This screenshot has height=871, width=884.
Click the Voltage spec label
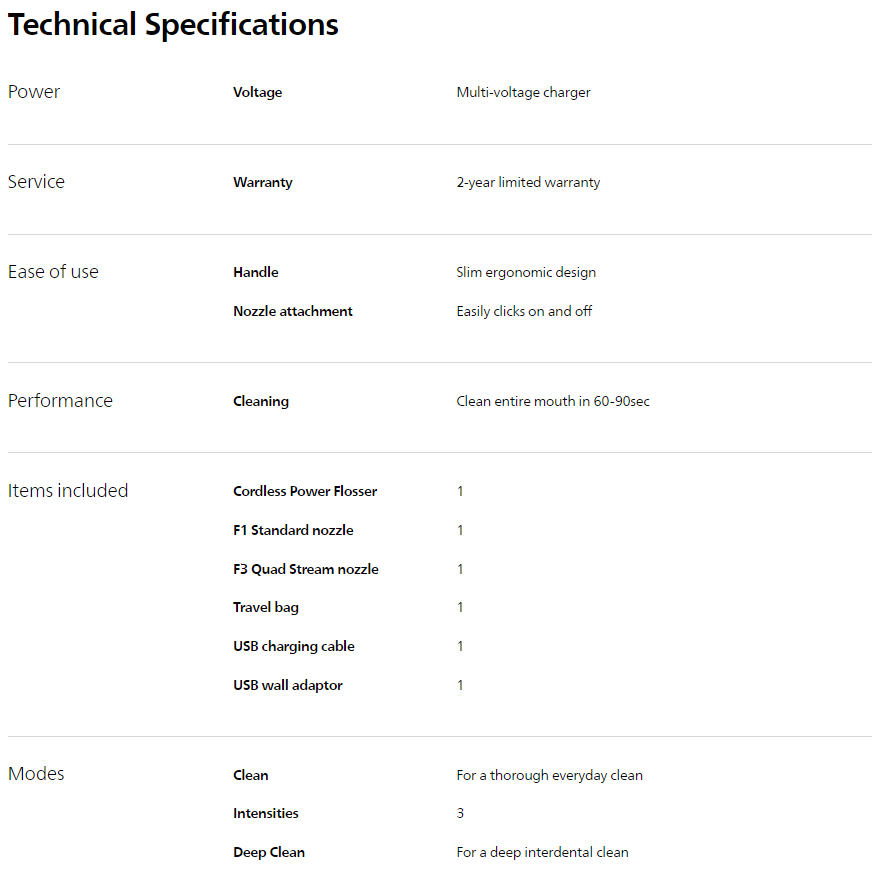(257, 92)
